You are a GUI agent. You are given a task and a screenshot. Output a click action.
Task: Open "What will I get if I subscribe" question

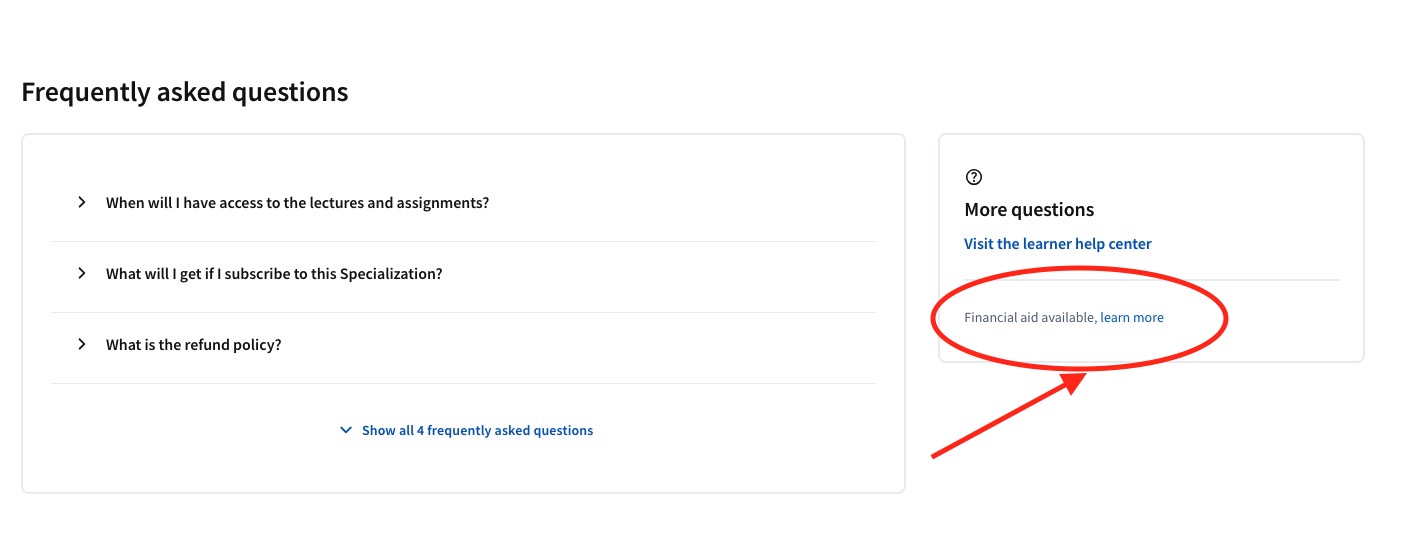coord(273,274)
